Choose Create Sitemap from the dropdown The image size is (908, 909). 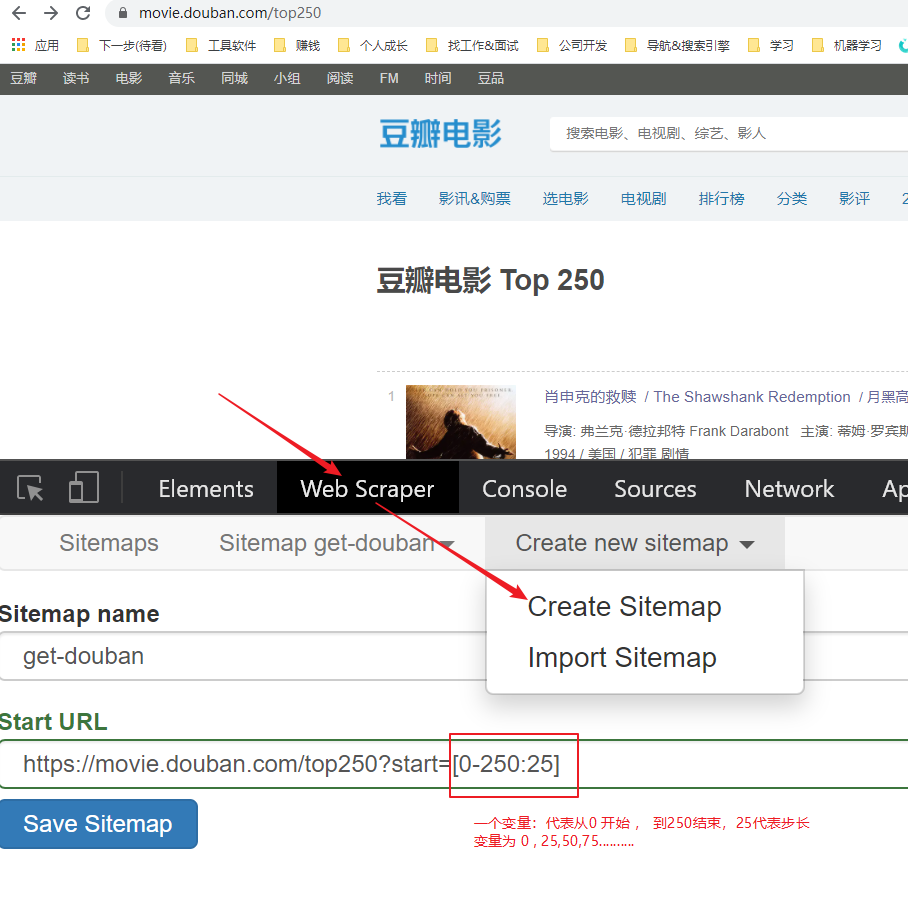point(624,607)
